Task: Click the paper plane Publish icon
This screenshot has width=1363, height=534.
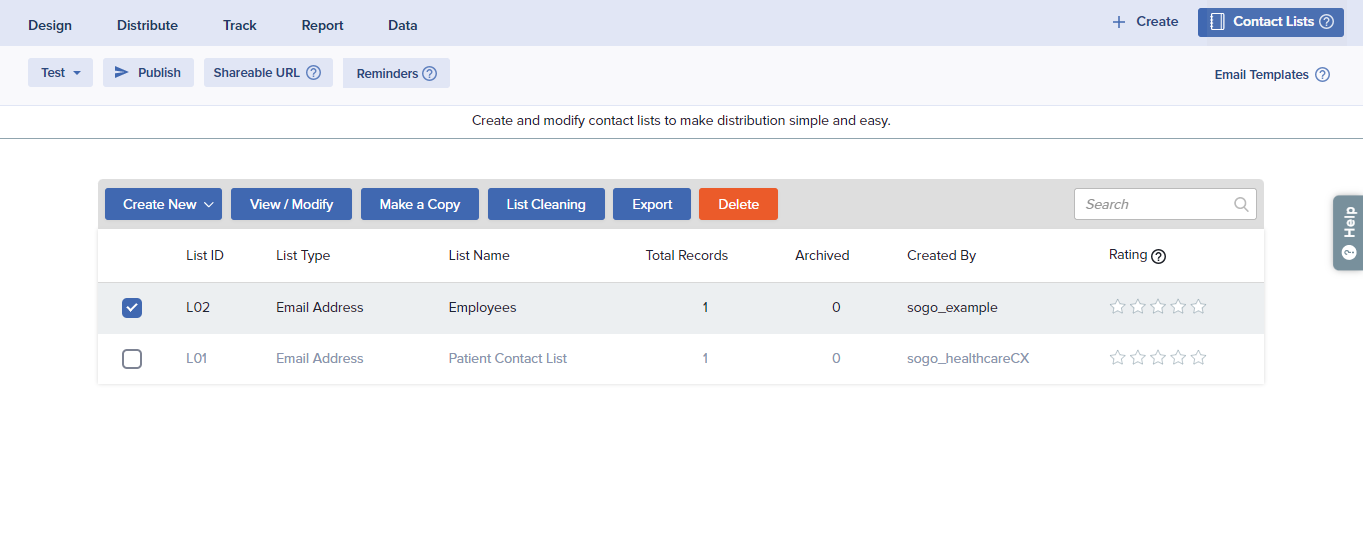Action: pos(122,72)
